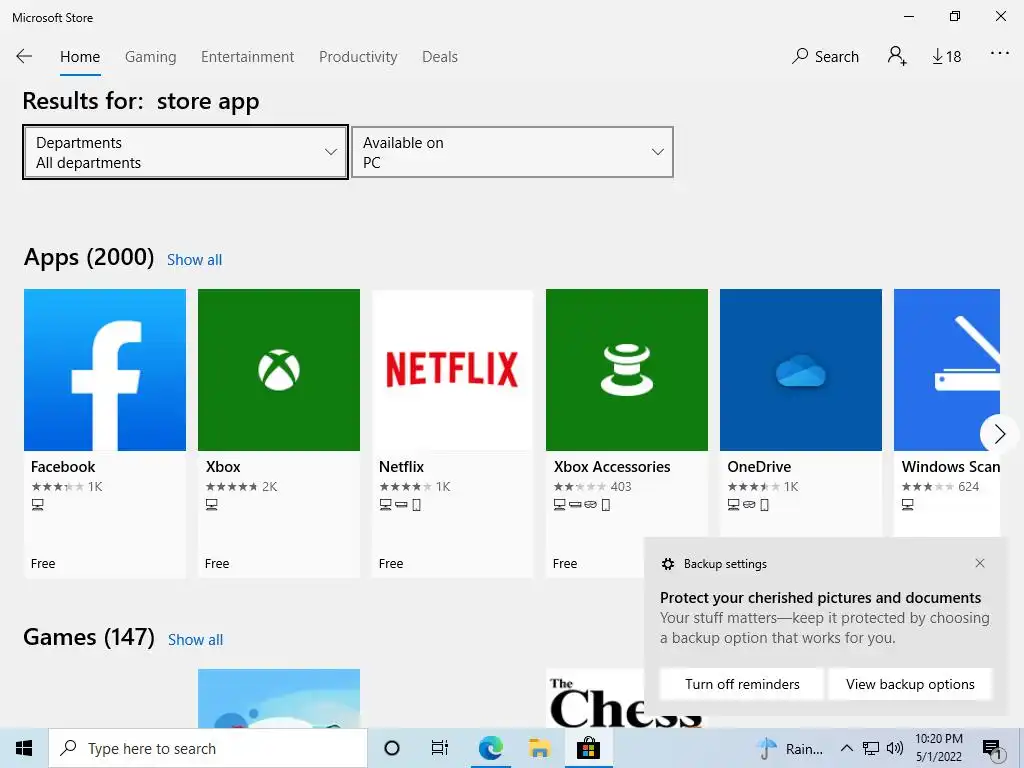
Task: Open the account sign-in icon
Action: click(897, 56)
